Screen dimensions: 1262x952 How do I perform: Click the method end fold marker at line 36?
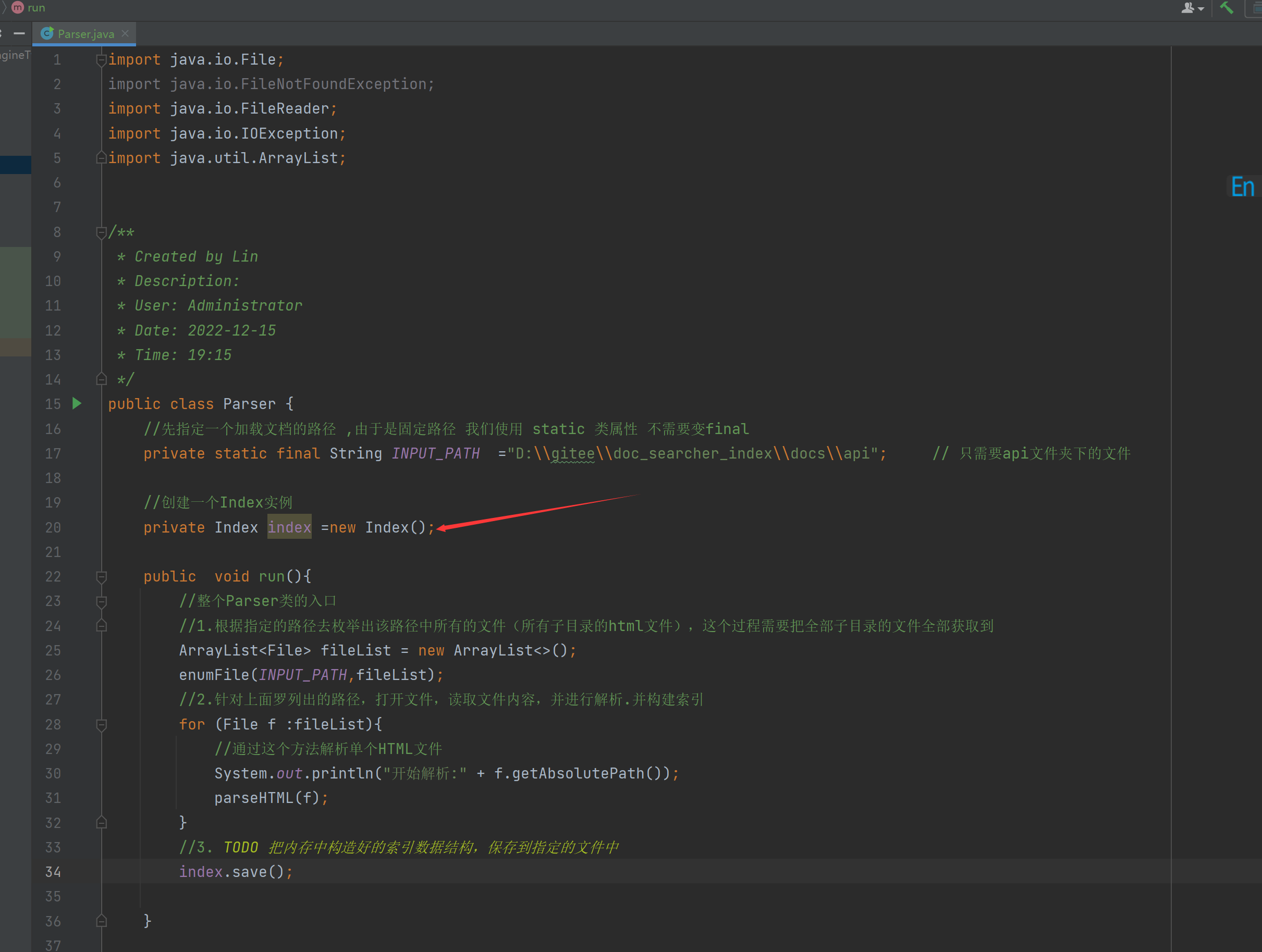[x=102, y=921]
